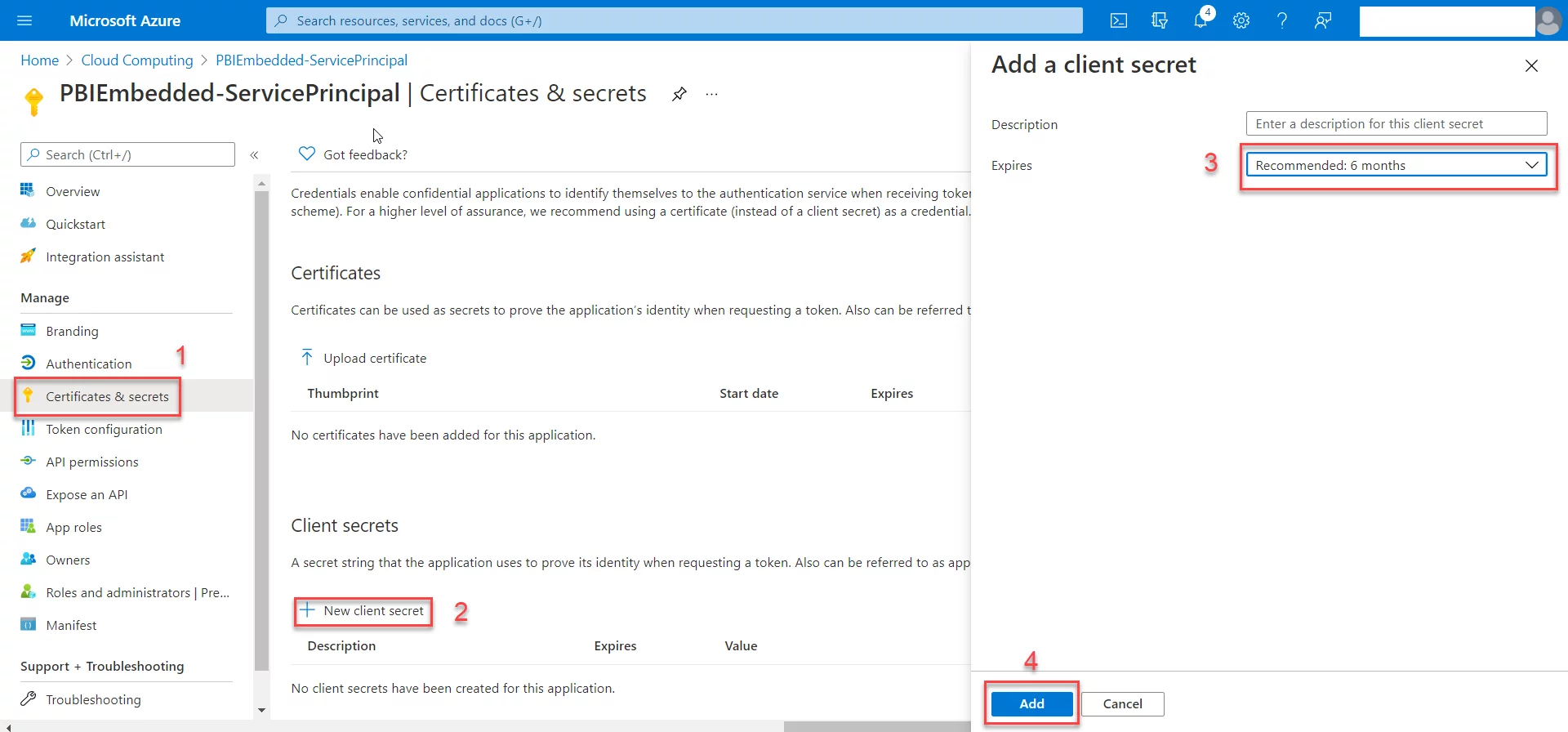Click the sidebar Search (Ctrl+/) box
The image size is (1568, 732).
pyautogui.click(x=127, y=154)
